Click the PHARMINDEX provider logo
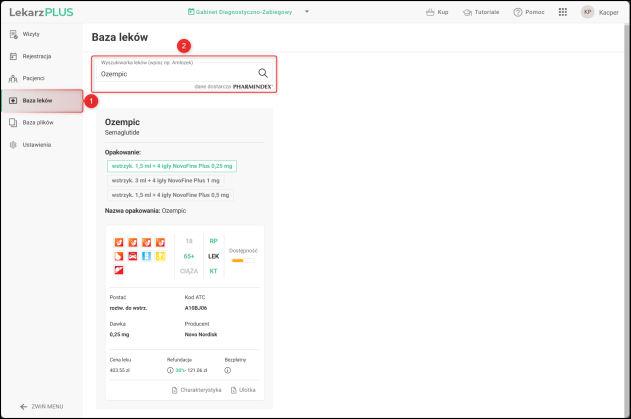This screenshot has width=631, height=419. click(x=253, y=87)
